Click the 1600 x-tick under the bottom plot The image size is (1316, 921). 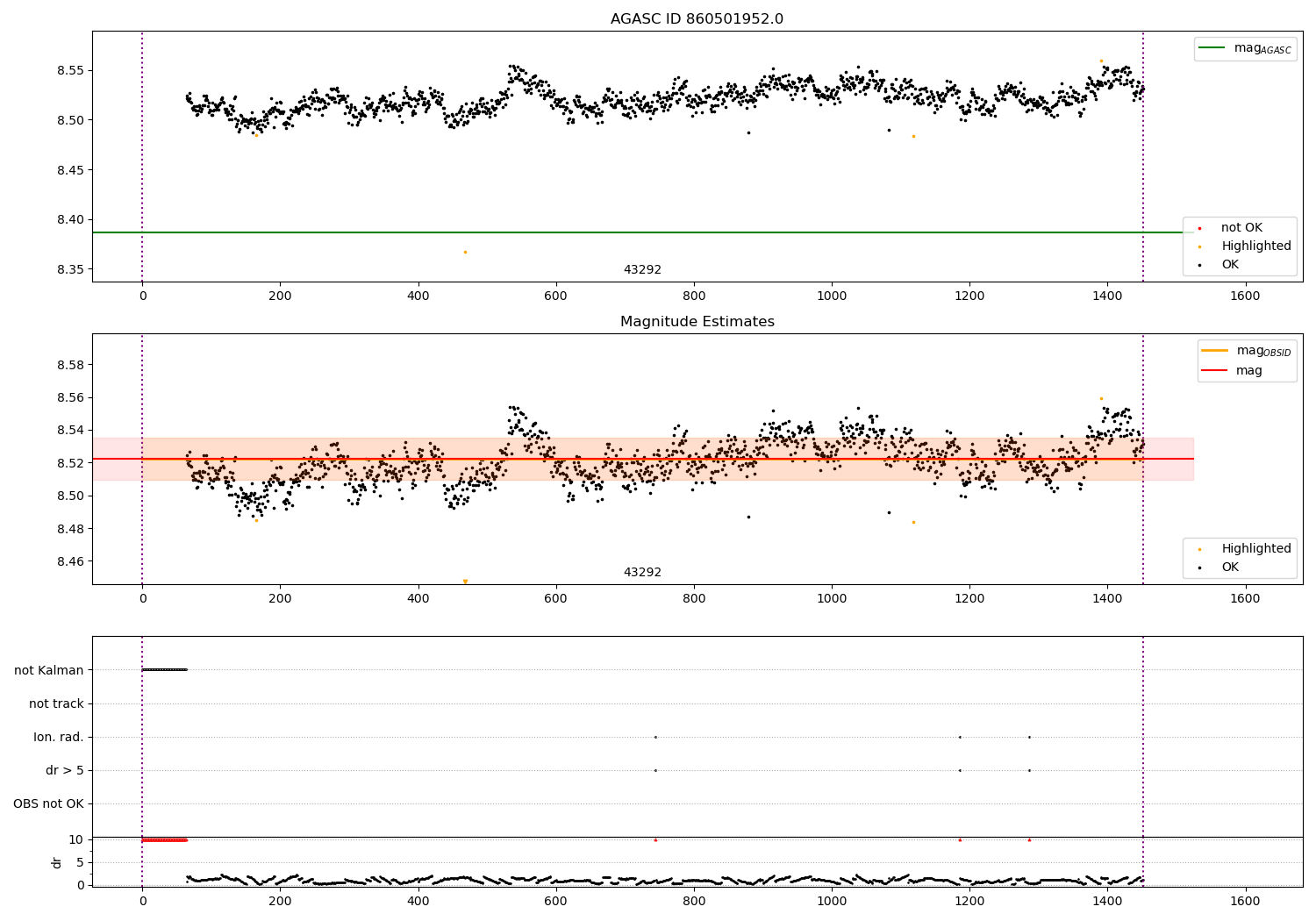1245,901
